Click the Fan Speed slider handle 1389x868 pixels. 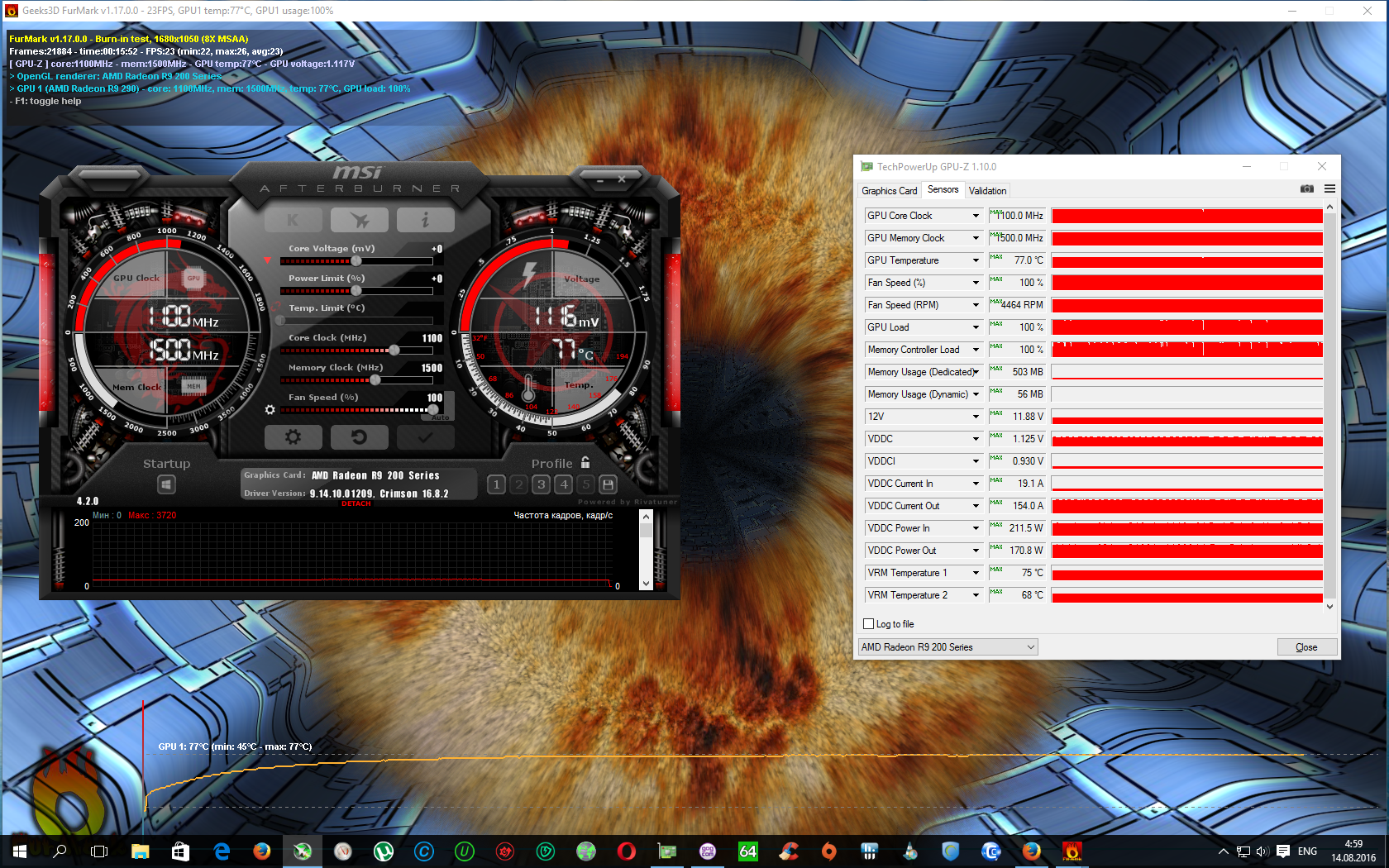click(x=432, y=410)
